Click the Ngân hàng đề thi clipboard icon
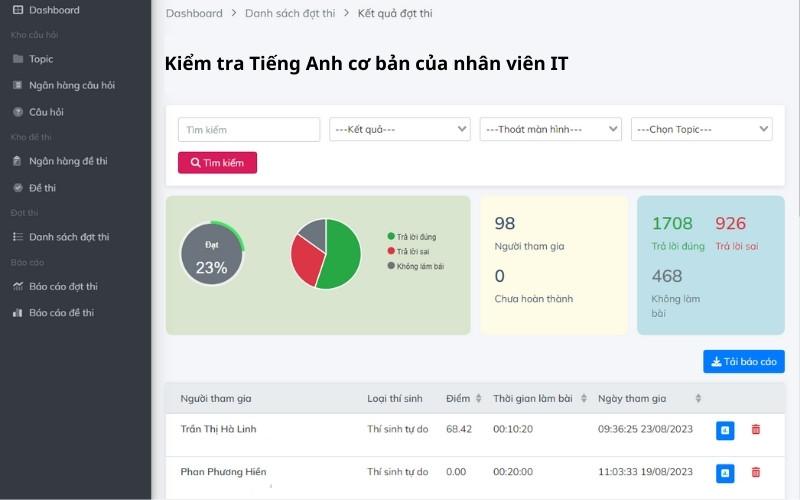 tap(17, 161)
